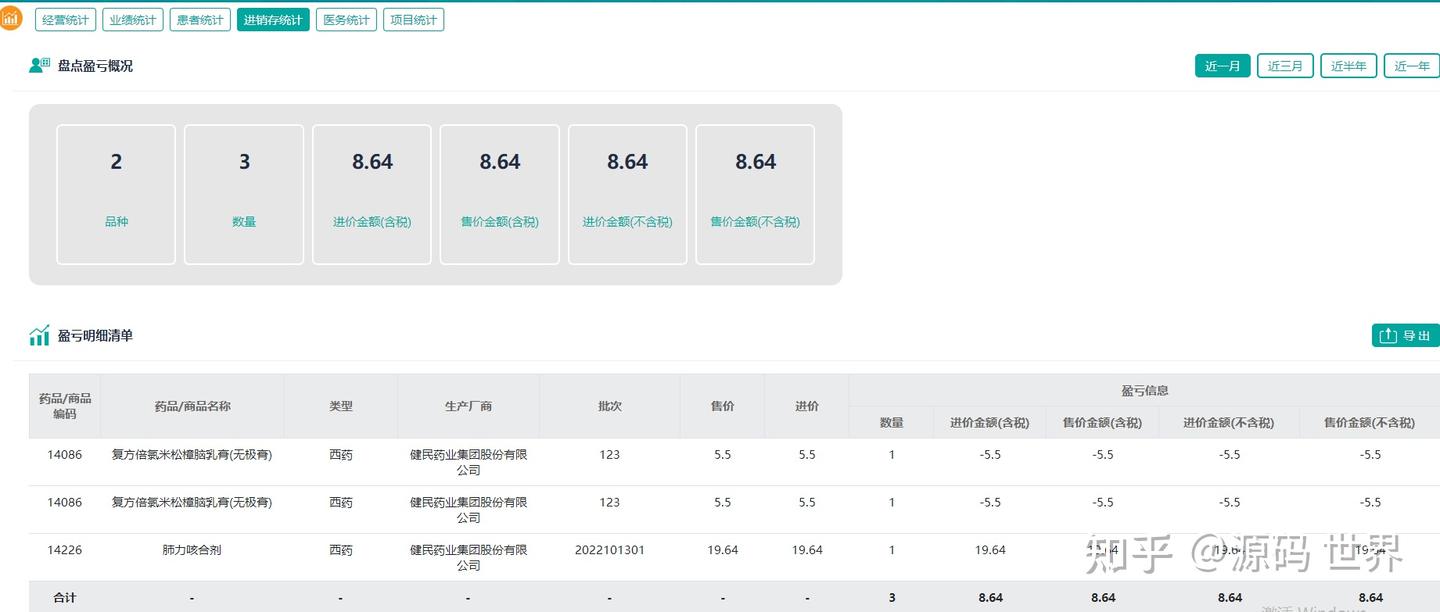Open the 业绩统计 tab
1440x612 pixels.
pos(132,18)
